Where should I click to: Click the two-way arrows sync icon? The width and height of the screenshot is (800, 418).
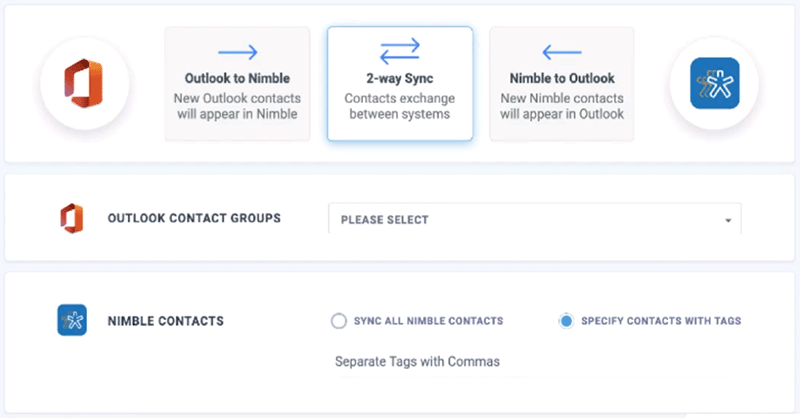click(400, 52)
